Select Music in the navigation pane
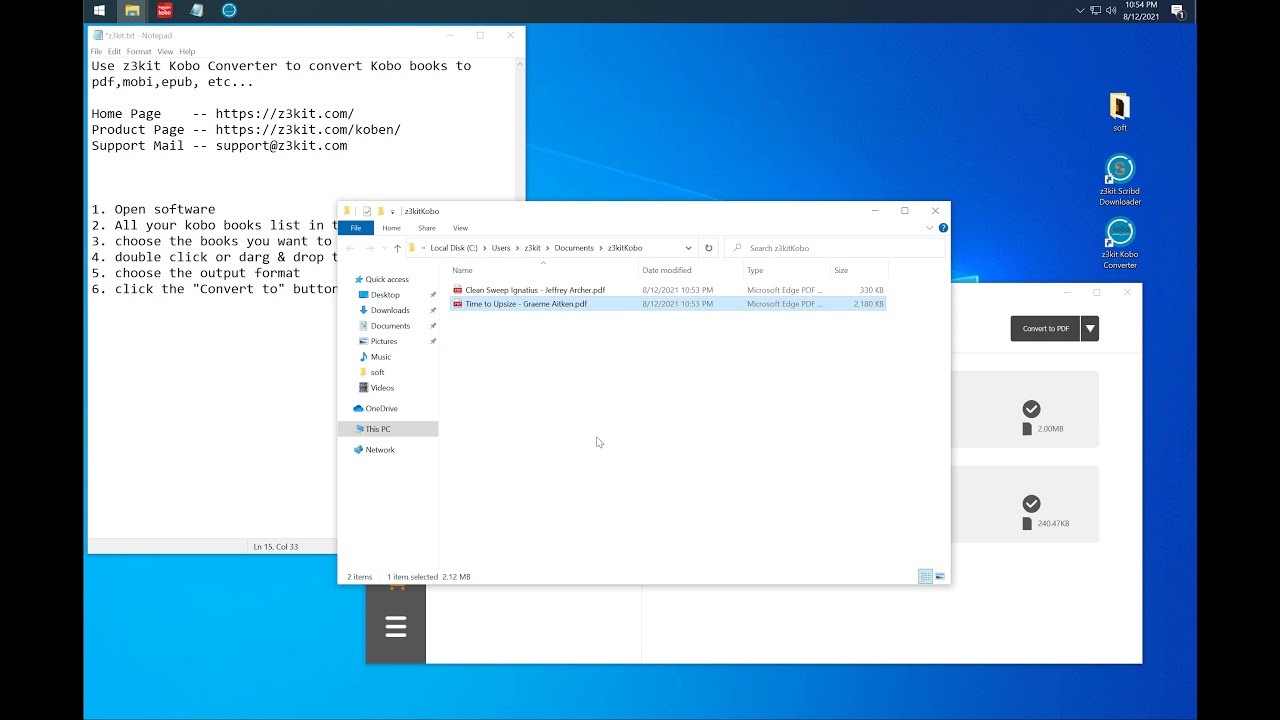The image size is (1280, 720). tap(381, 357)
